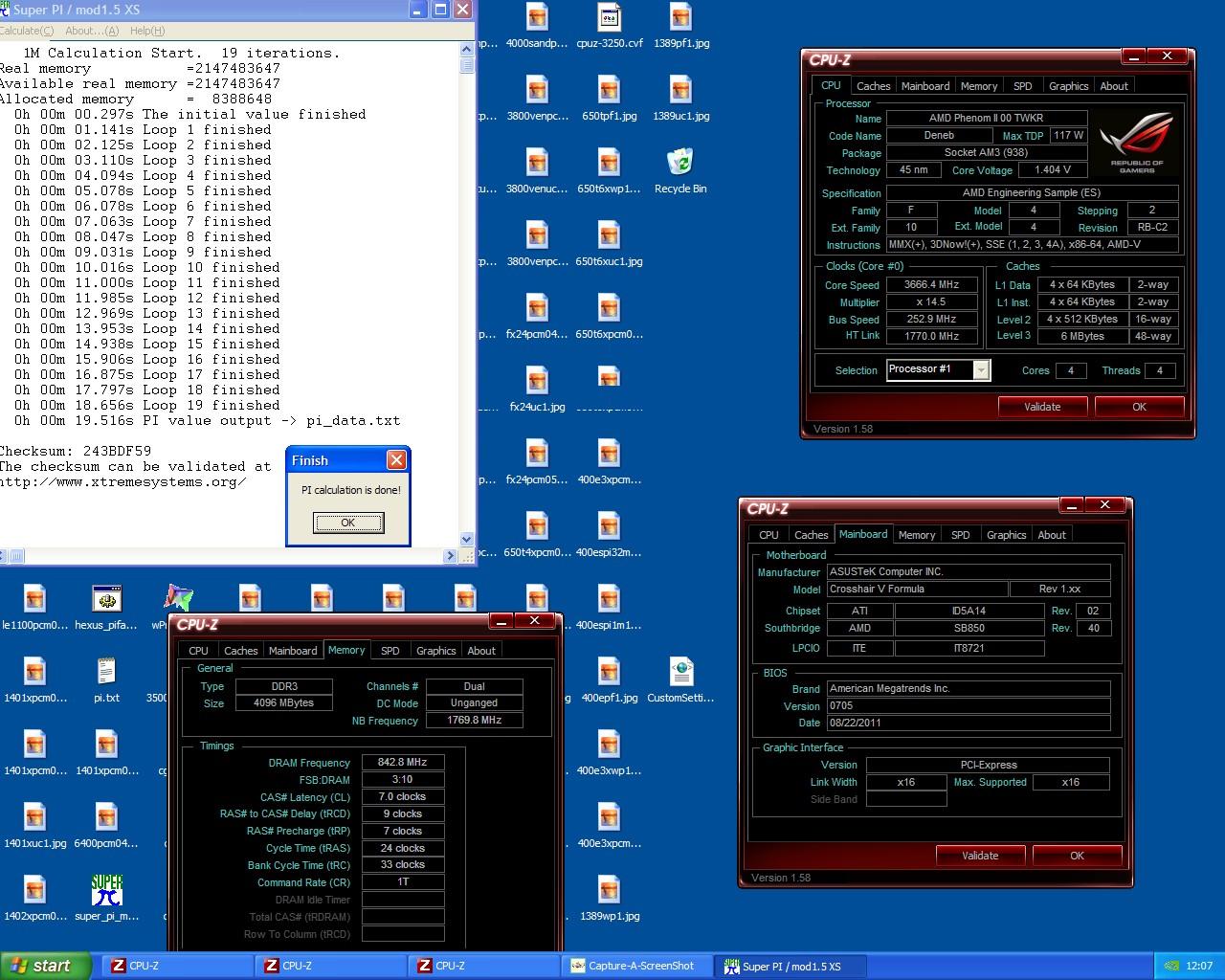1225x980 pixels.
Task: Close the Finish dialog
Action: click(x=396, y=460)
